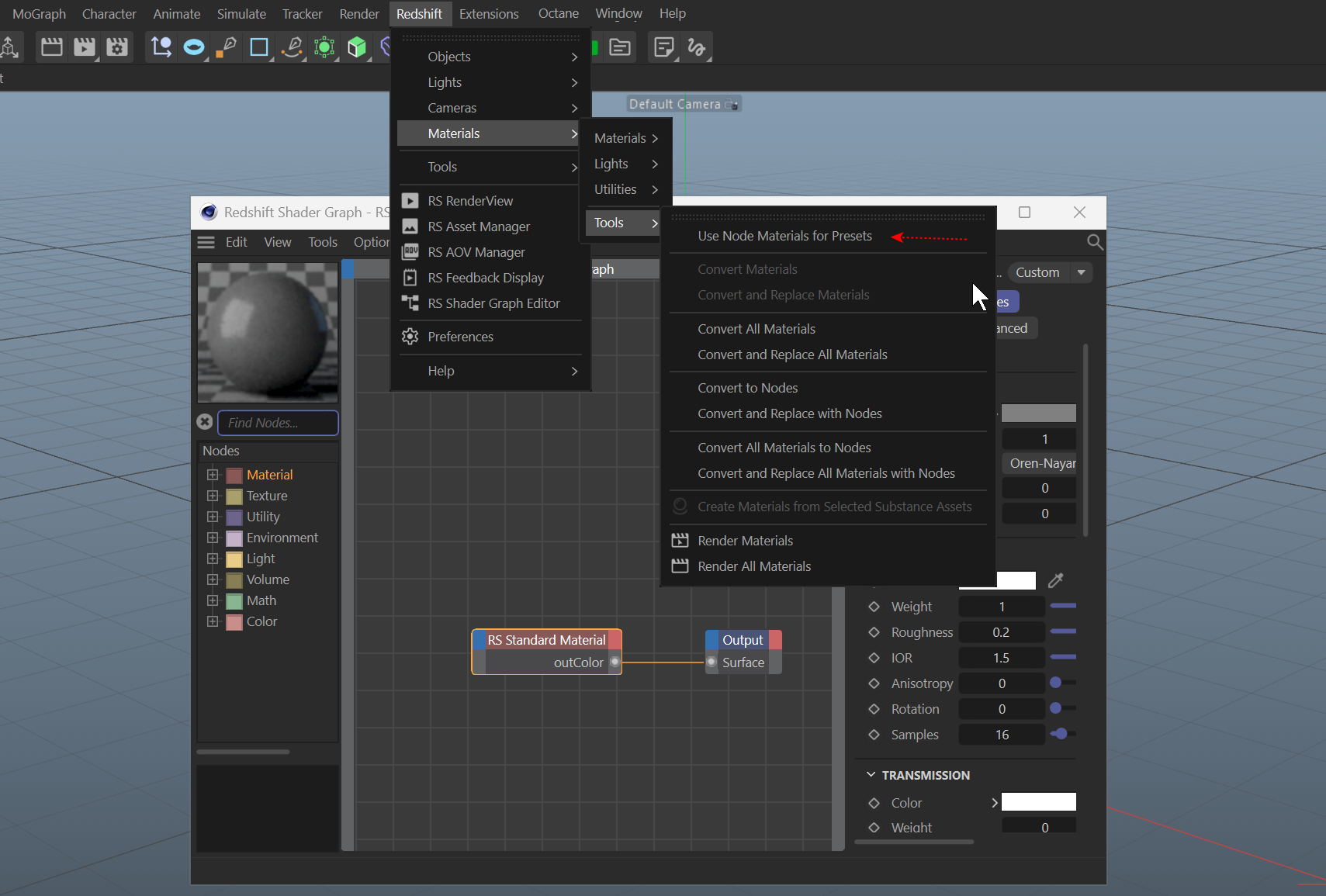The width and height of the screenshot is (1326, 896).
Task: Clear Find Nodes search with X icon
Action: click(205, 422)
